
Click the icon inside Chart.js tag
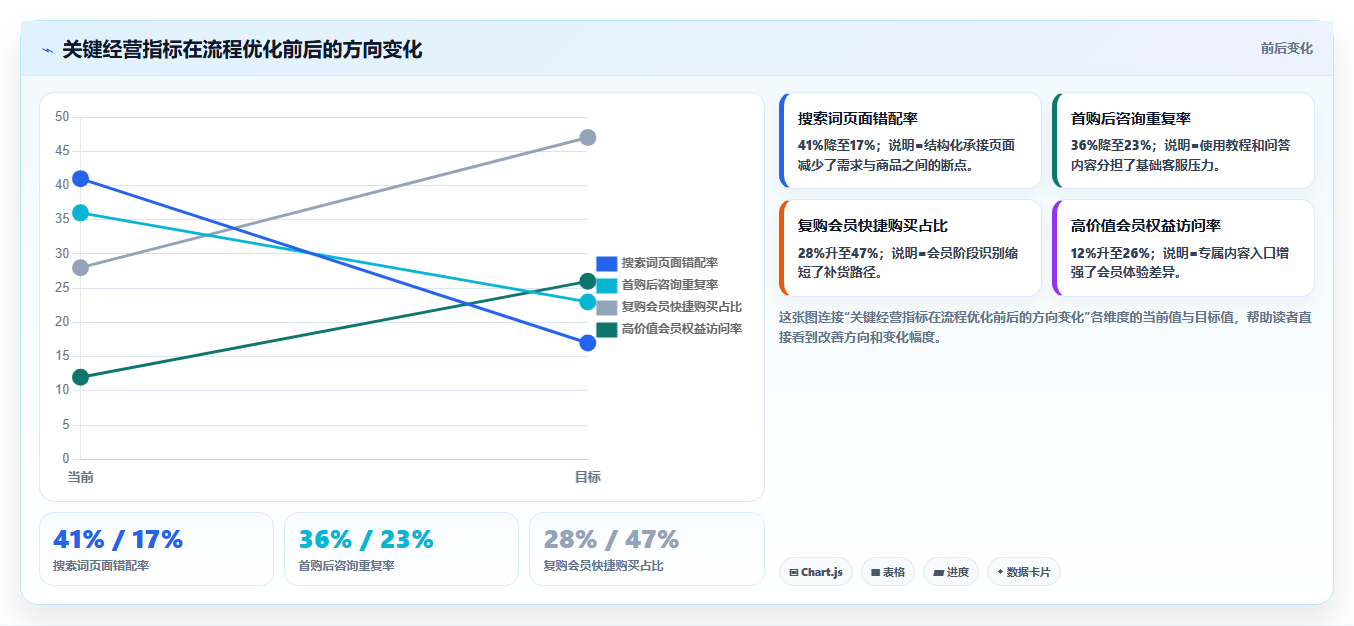(794, 573)
